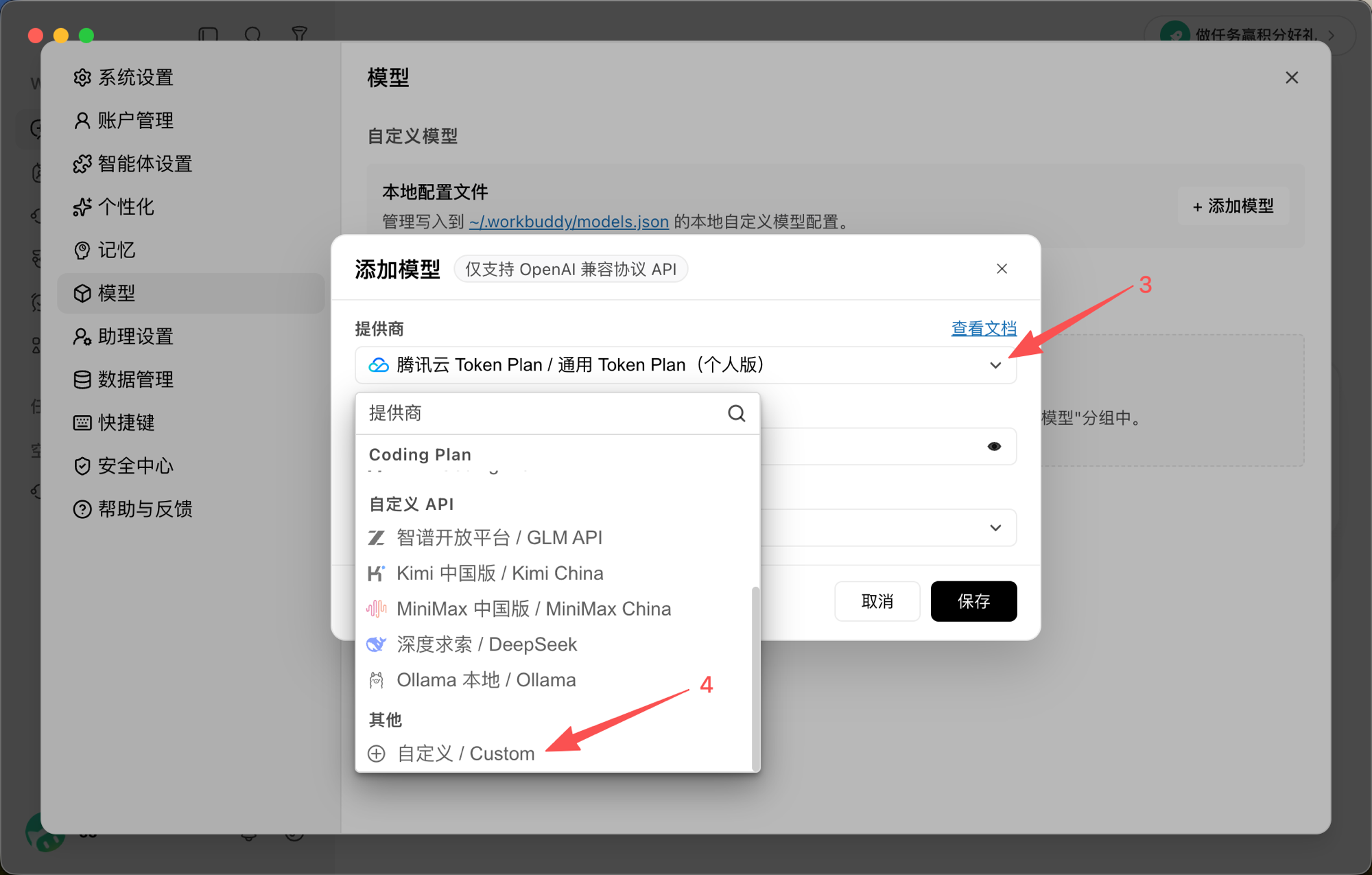Image resolution: width=1372 pixels, height=875 pixels.
Task: Close the 模型 settings panel
Action: tap(1292, 78)
